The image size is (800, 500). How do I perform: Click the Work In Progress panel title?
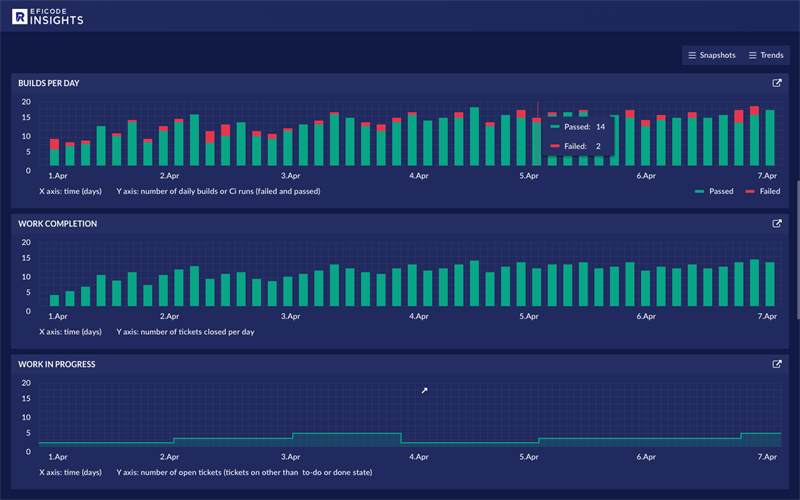tap(57, 365)
